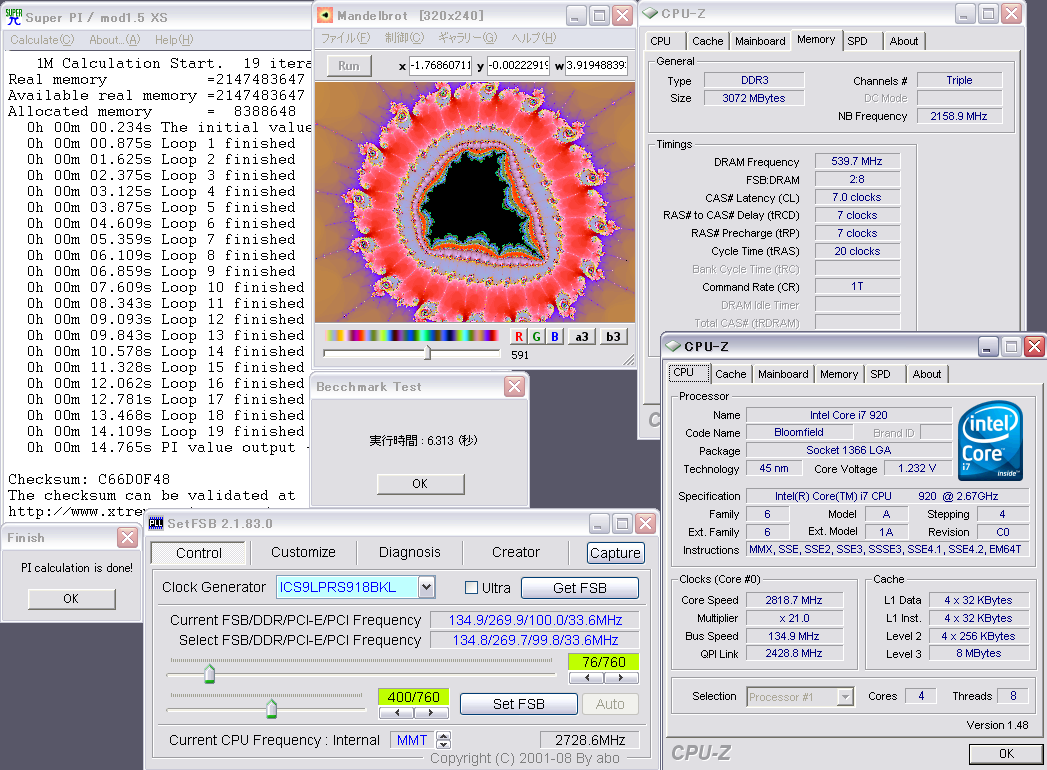Click the Mandelbrot window title bar icon
Image resolution: width=1047 pixels, height=770 pixels.
coord(325,15)
